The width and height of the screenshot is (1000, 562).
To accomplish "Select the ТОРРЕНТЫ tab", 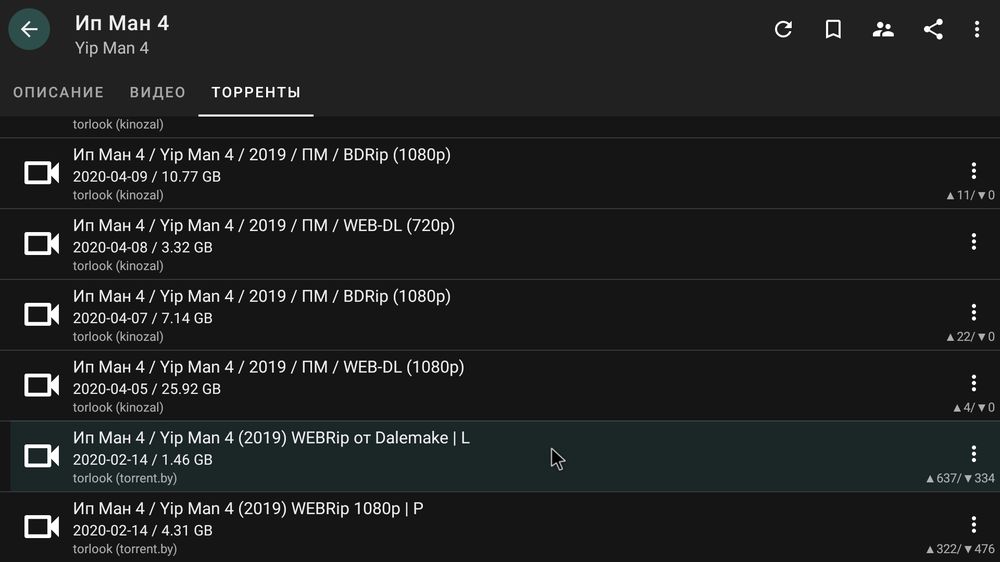I will point(256,92).
